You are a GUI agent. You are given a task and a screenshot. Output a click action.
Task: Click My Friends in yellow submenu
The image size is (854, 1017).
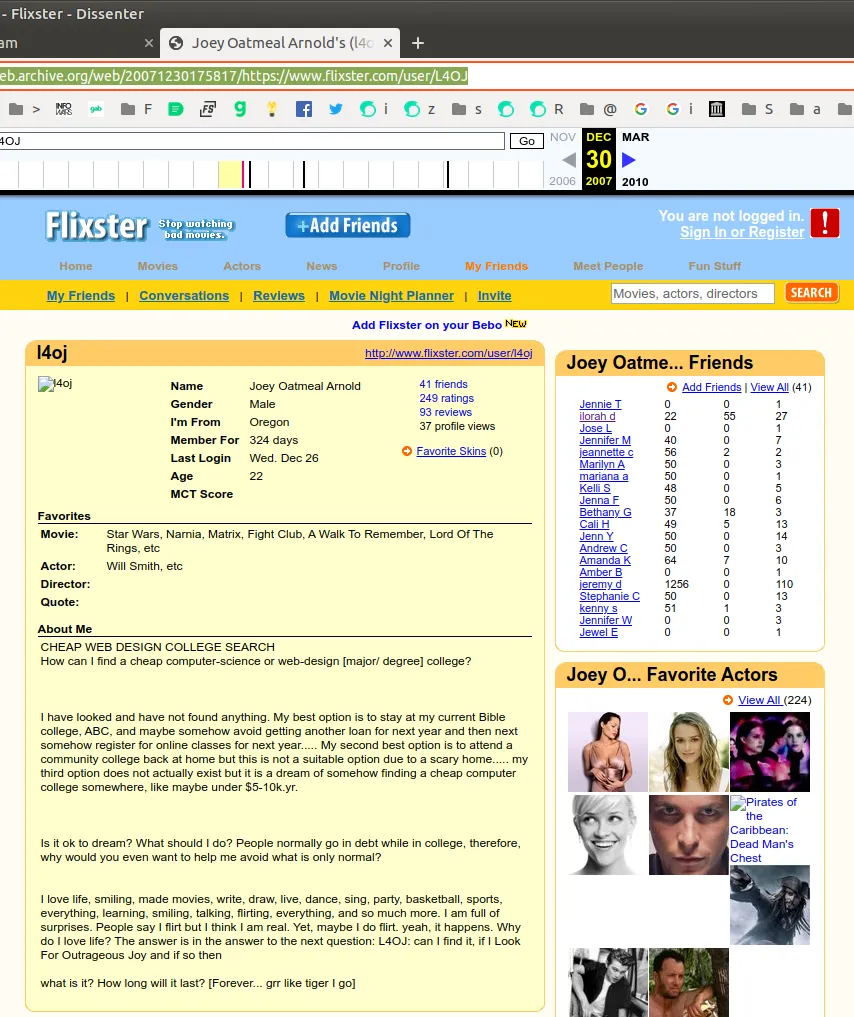click(80, 295)
